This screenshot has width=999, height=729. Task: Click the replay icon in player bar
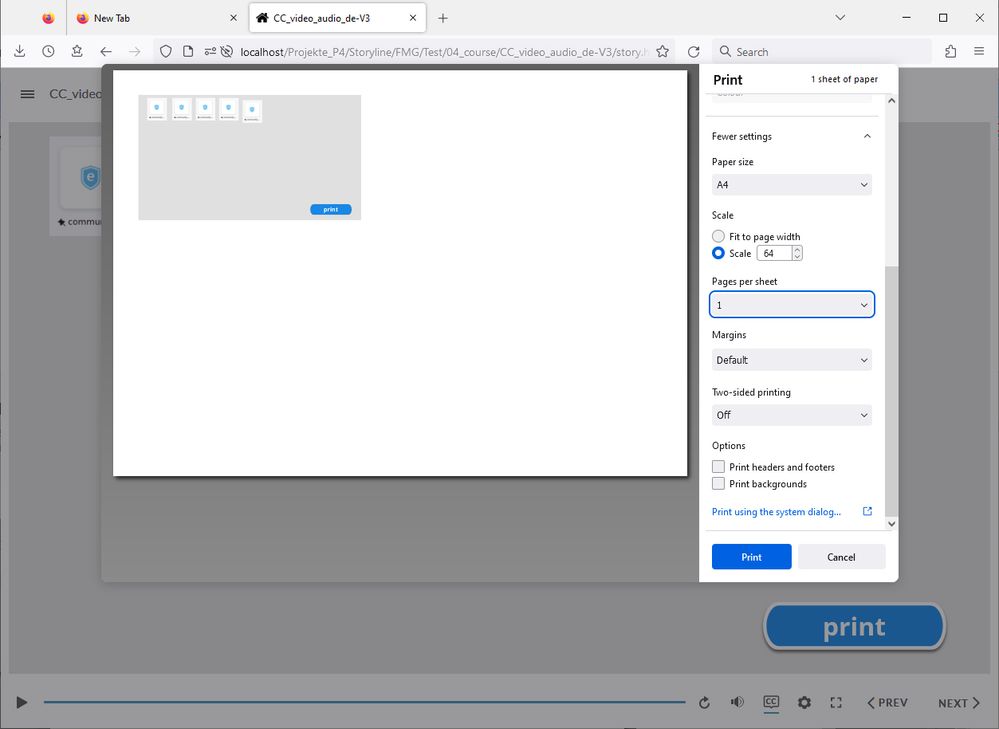[x=704, y=703]
